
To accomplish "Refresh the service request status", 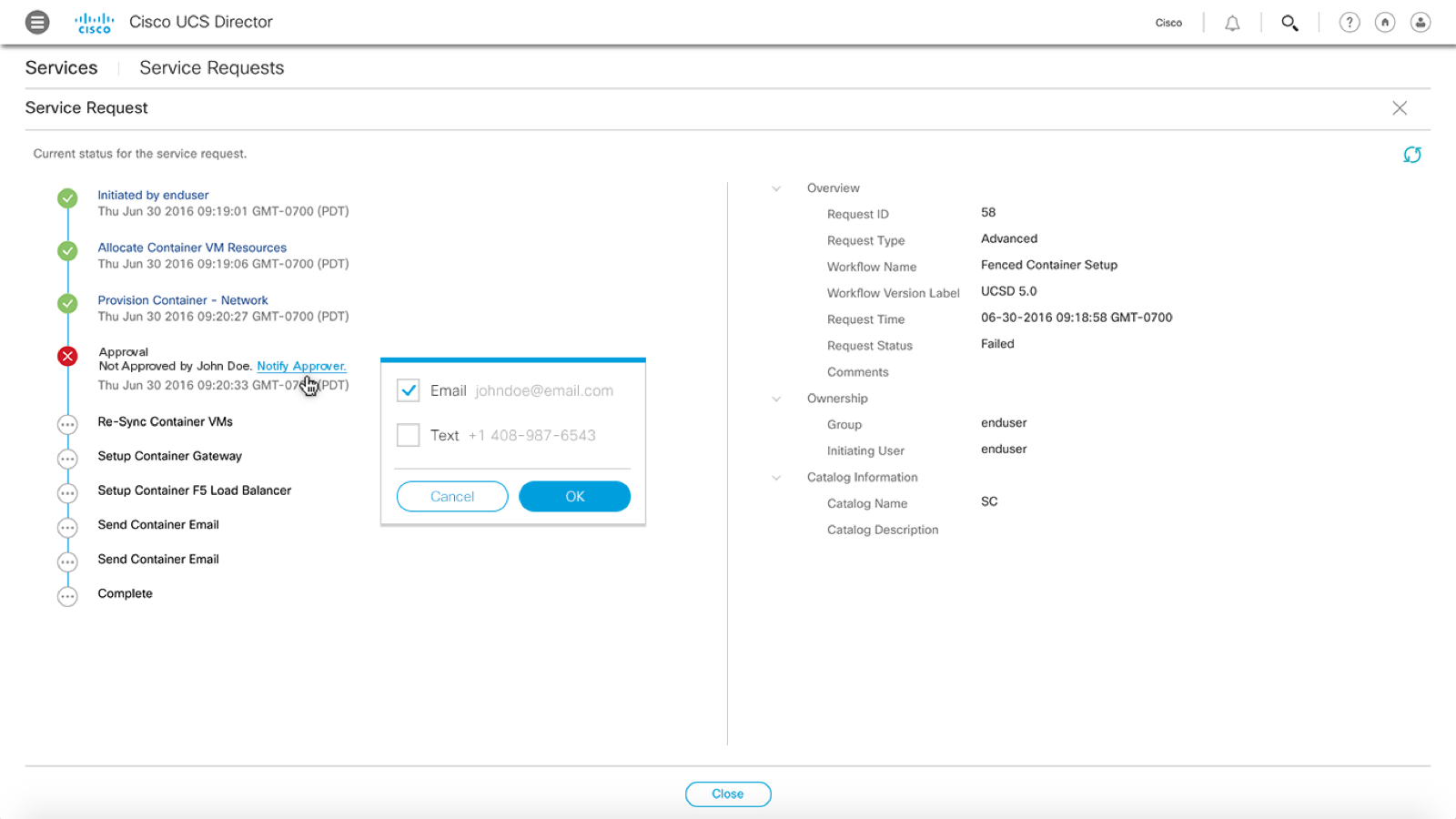I will tap(1412, 155).
